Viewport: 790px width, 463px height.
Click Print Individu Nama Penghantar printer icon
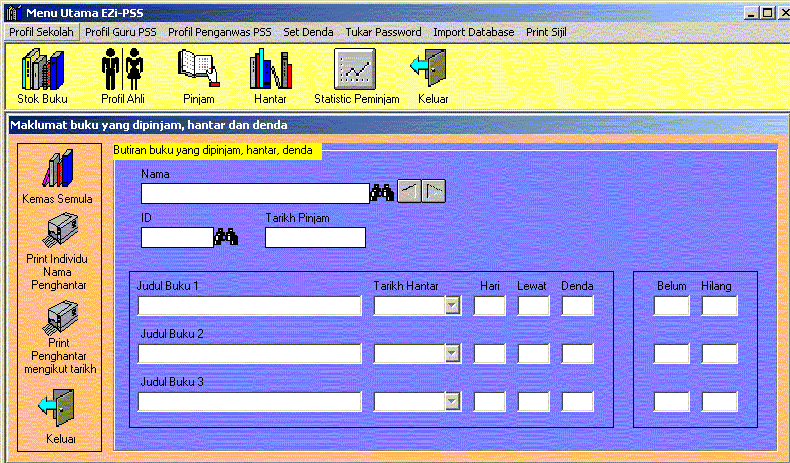[57, 233]
